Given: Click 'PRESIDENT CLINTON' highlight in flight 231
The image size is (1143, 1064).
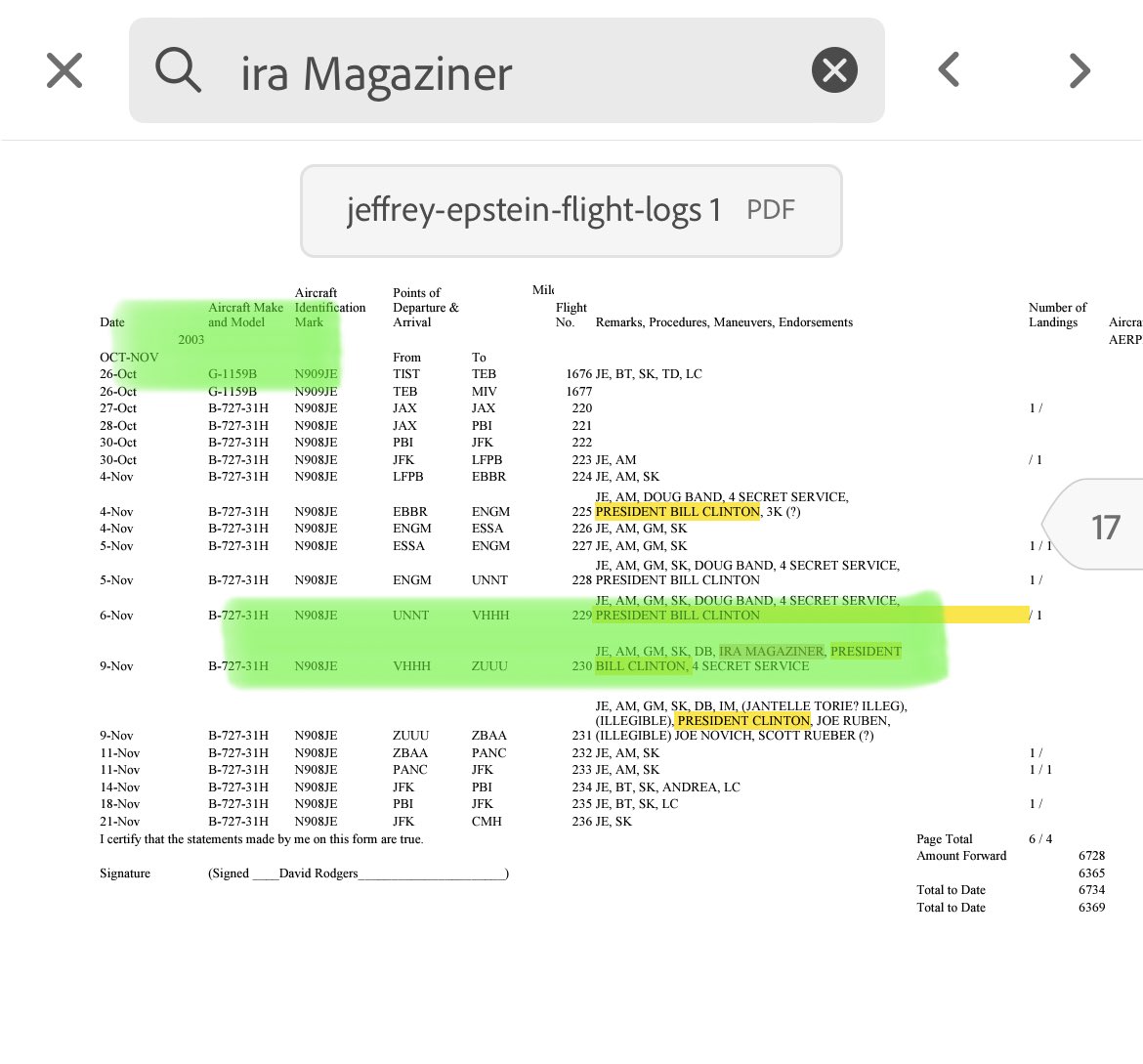Looking at the screenshot, I should click(743, 721).
